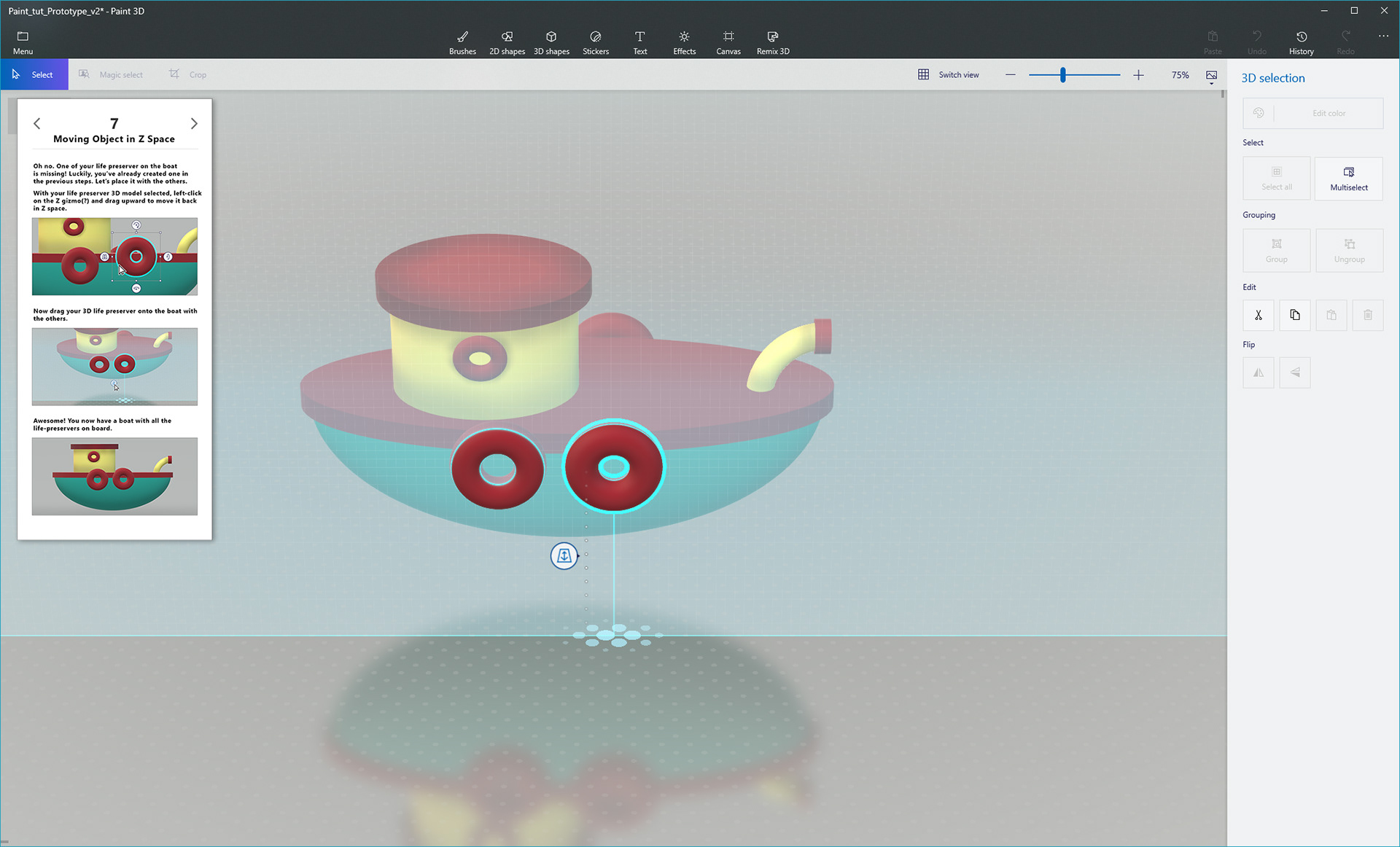Toggle Switch view mode
1400x847 pixels.
coord(948,74)
